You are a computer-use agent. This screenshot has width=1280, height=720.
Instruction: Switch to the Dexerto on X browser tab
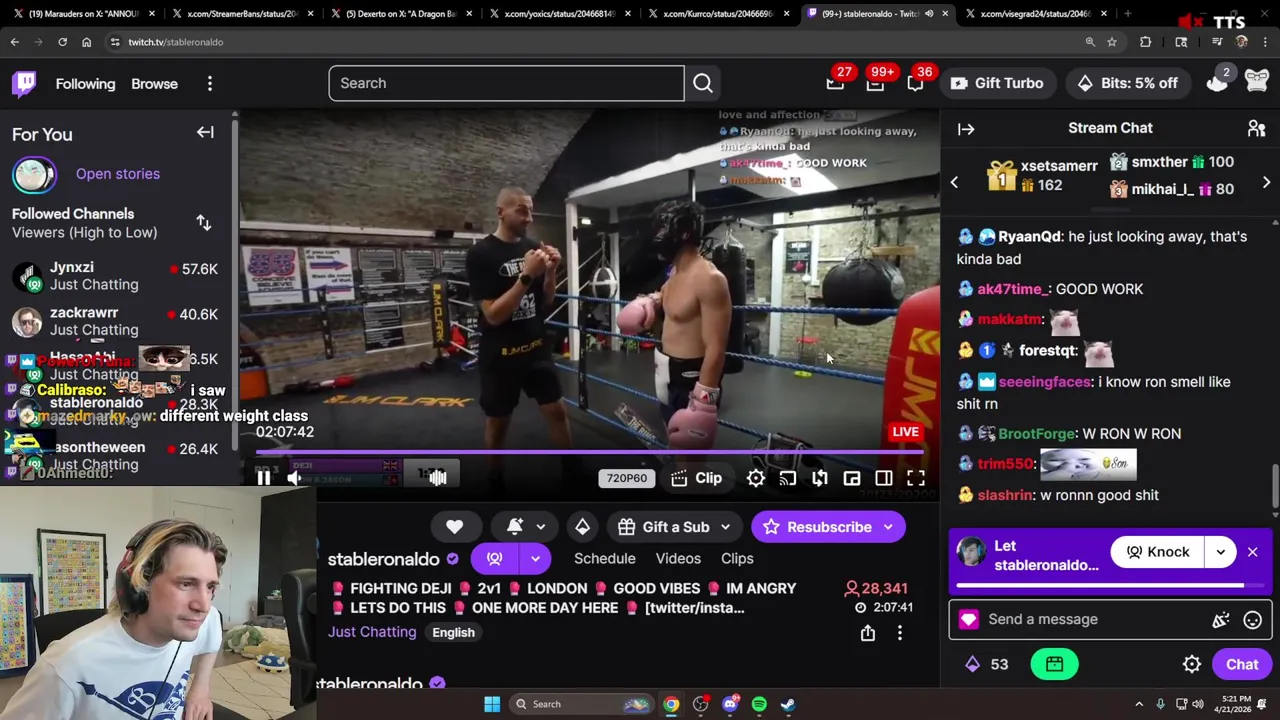click(399, 14)
